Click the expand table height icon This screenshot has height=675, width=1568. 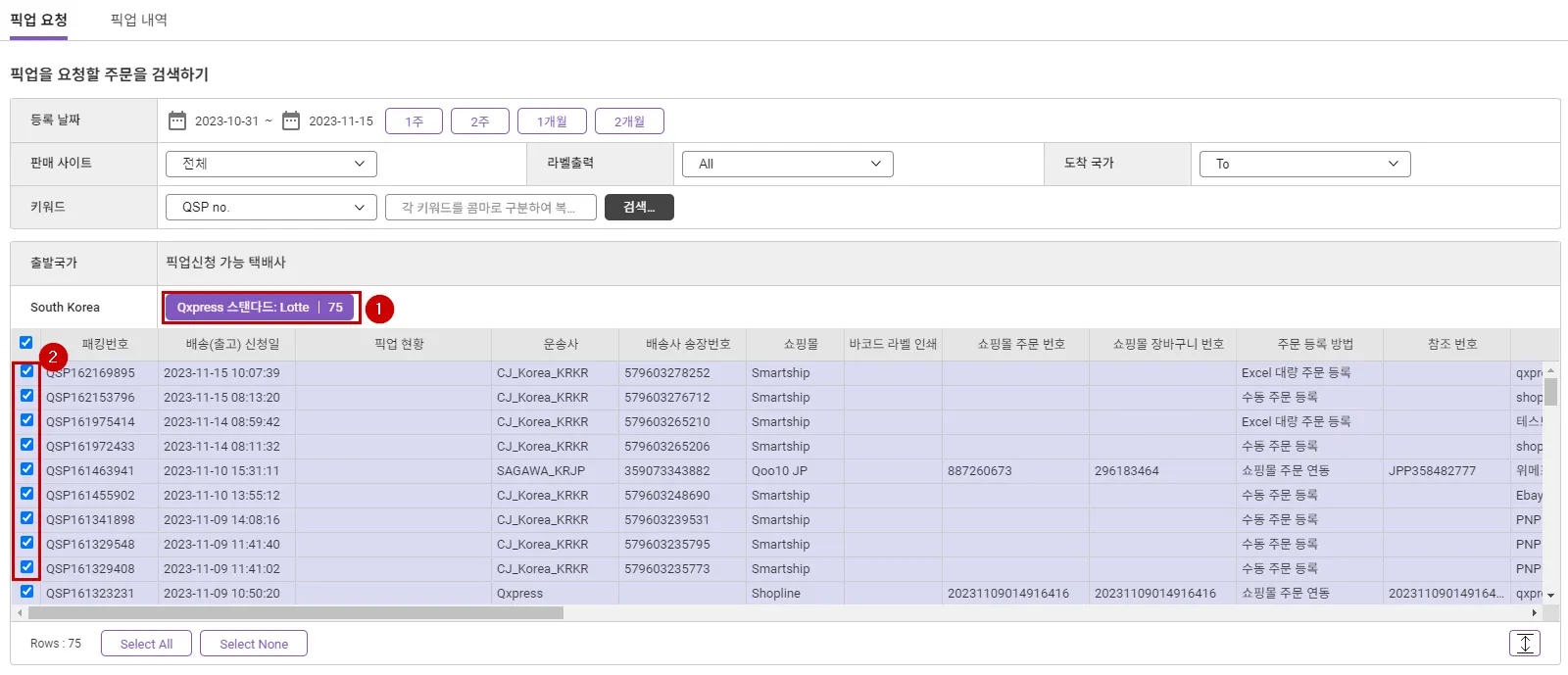pyautogui.click(x=1525, y=644)
